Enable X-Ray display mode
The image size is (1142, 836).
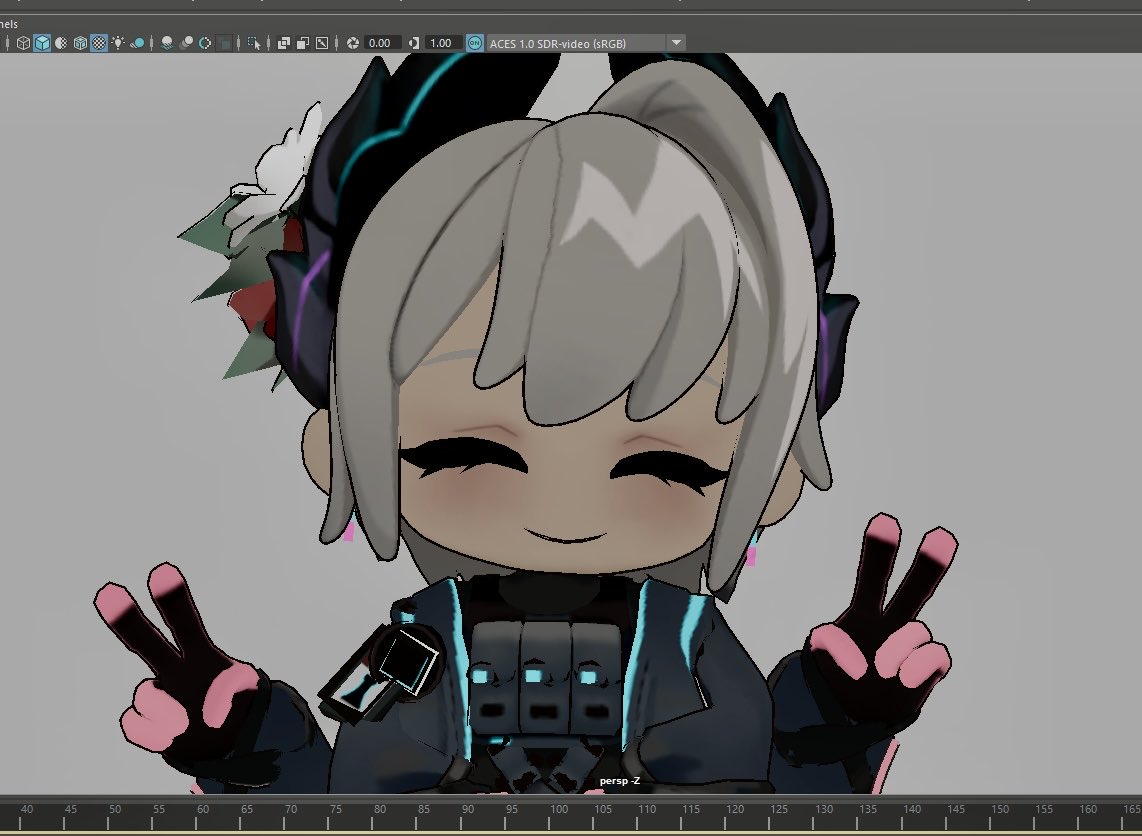(x=283, y=43)
